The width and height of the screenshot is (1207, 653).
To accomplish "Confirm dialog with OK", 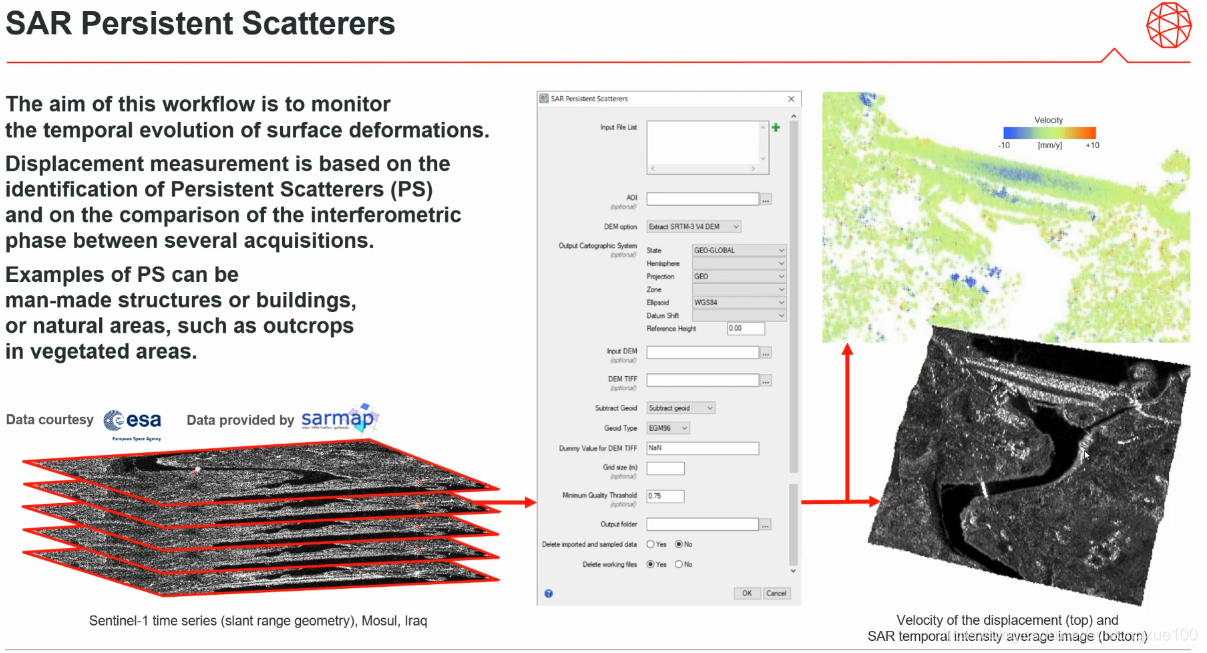I will 746,593.
